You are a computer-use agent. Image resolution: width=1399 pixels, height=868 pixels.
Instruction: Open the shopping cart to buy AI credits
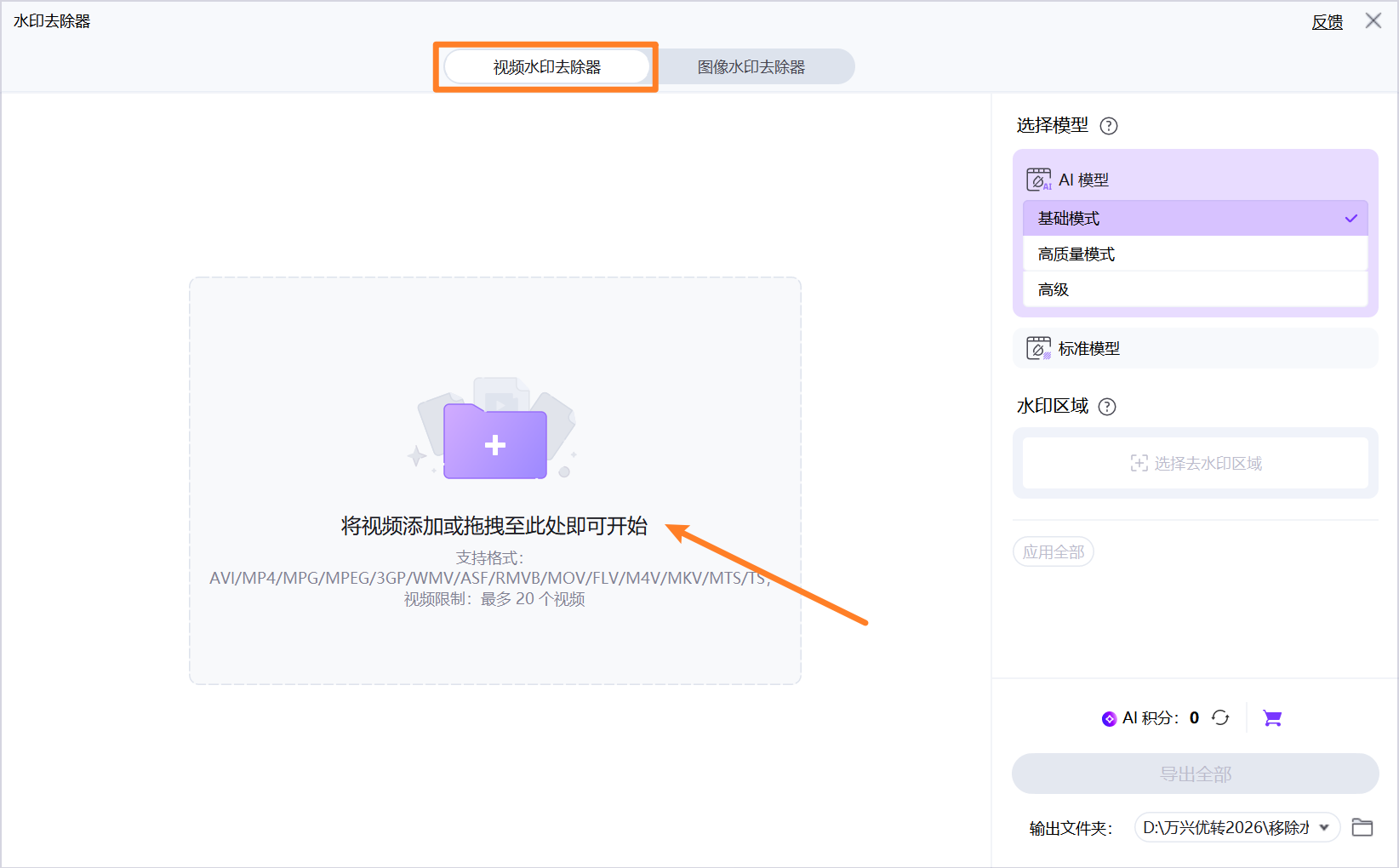pyautogui.click(x=1272, y=717)
